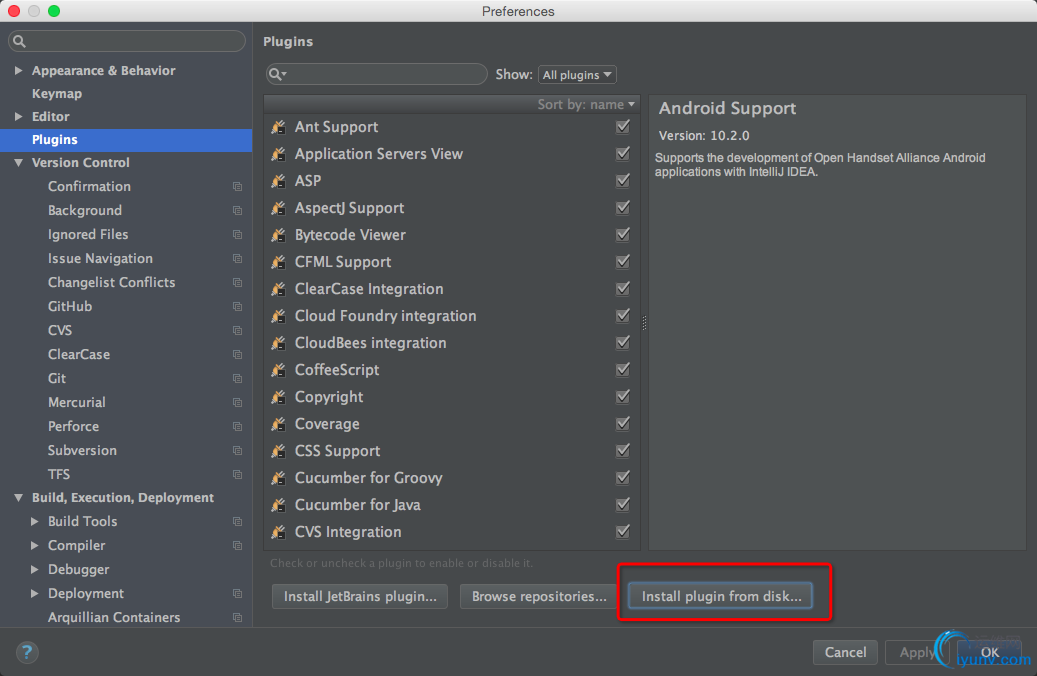Image resolution: width=1037 pixels, height=676 pixels.
Task: Click the AspectJ Support plugin icon
Action: (278, 208)
